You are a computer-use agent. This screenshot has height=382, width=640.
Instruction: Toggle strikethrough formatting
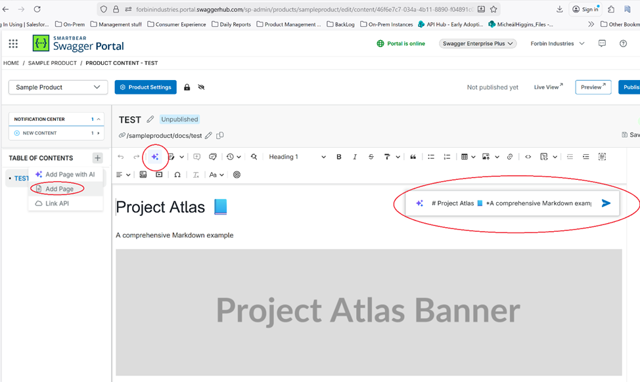click(x=371, y=157)
